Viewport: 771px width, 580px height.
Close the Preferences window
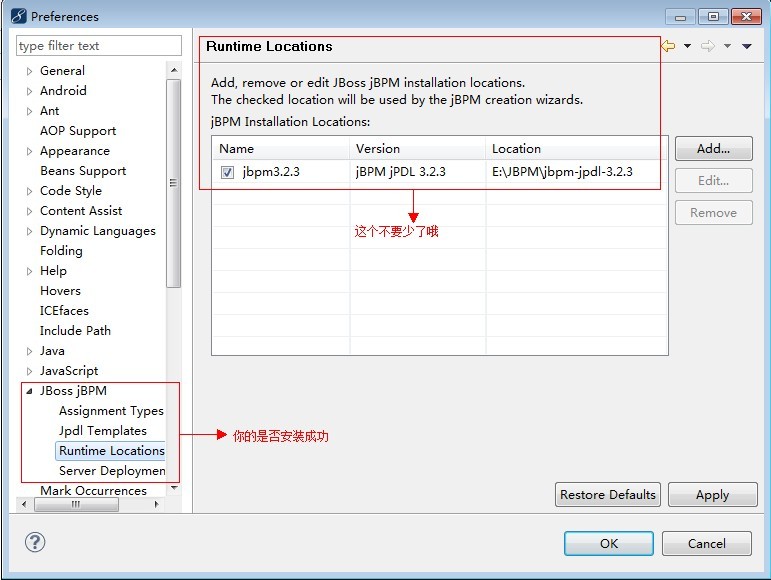(x=746, y=17)
